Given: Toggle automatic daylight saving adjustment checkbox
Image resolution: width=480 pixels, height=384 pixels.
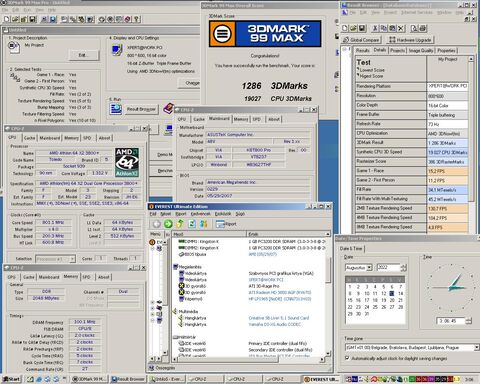Looking at the screenshot, I should 347,358.
